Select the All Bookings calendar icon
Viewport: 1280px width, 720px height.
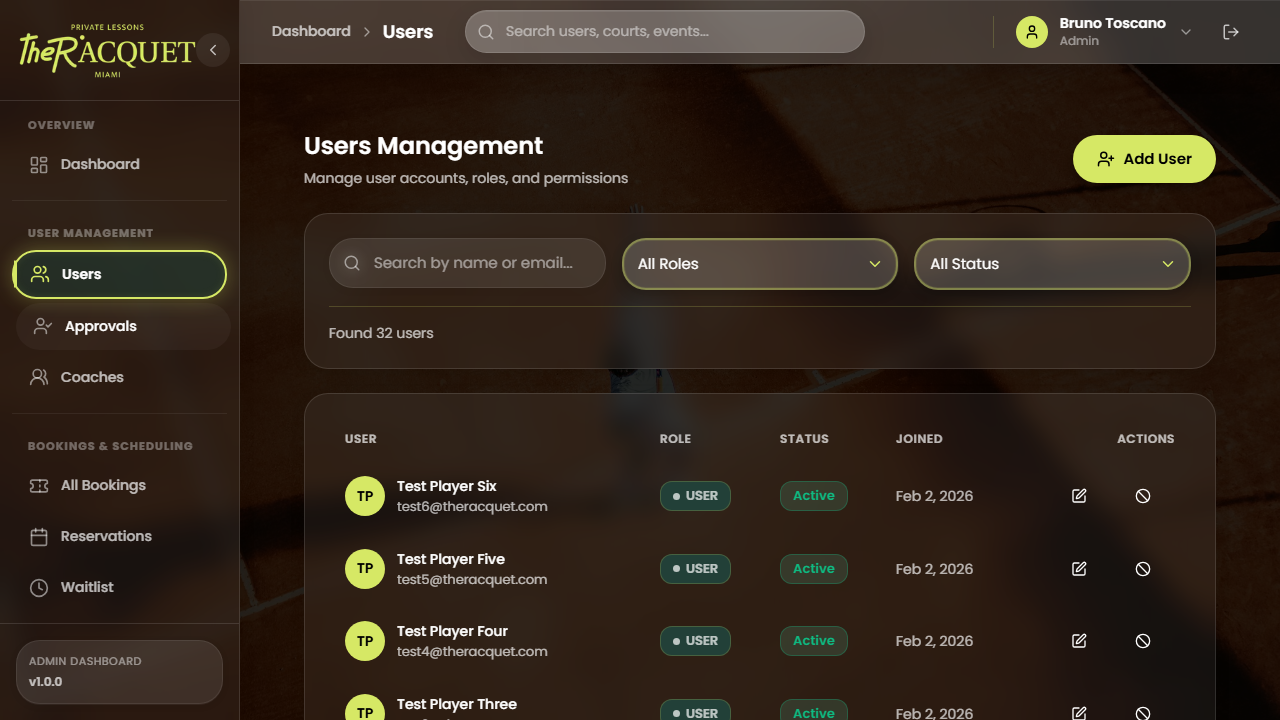coord(39,485)
